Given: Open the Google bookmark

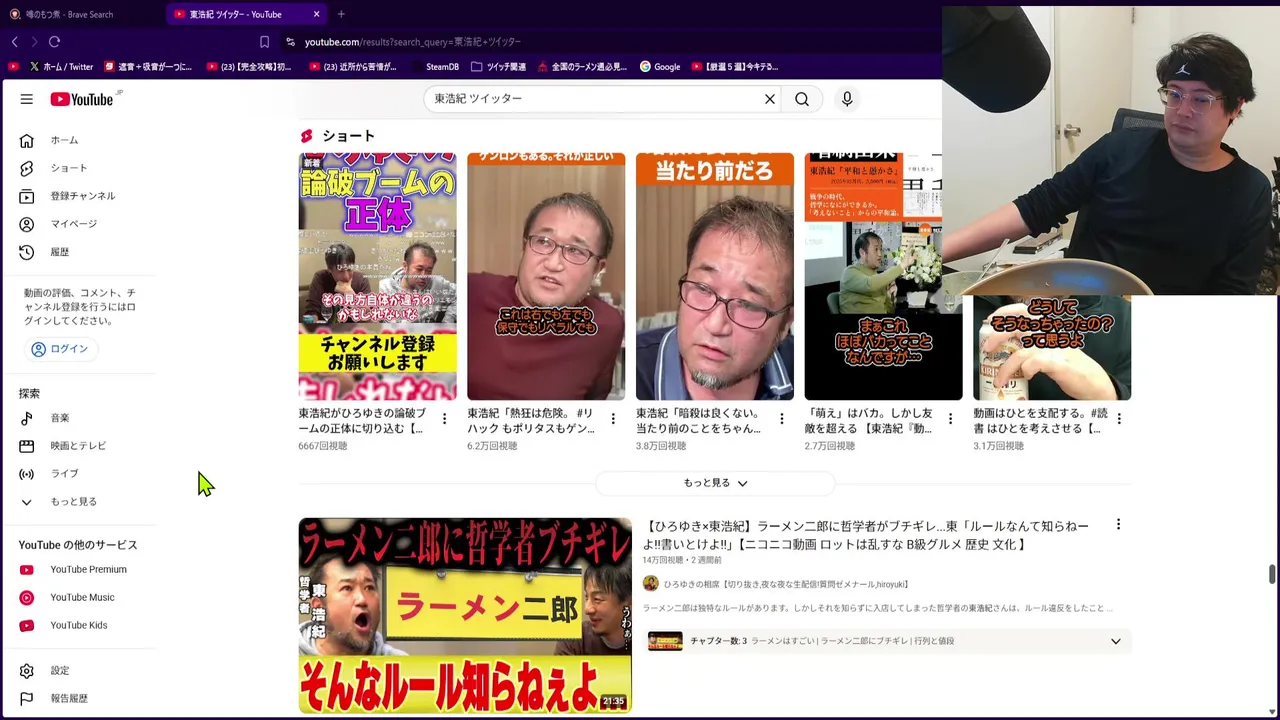Looking at the screenshot, I should 660,67.
